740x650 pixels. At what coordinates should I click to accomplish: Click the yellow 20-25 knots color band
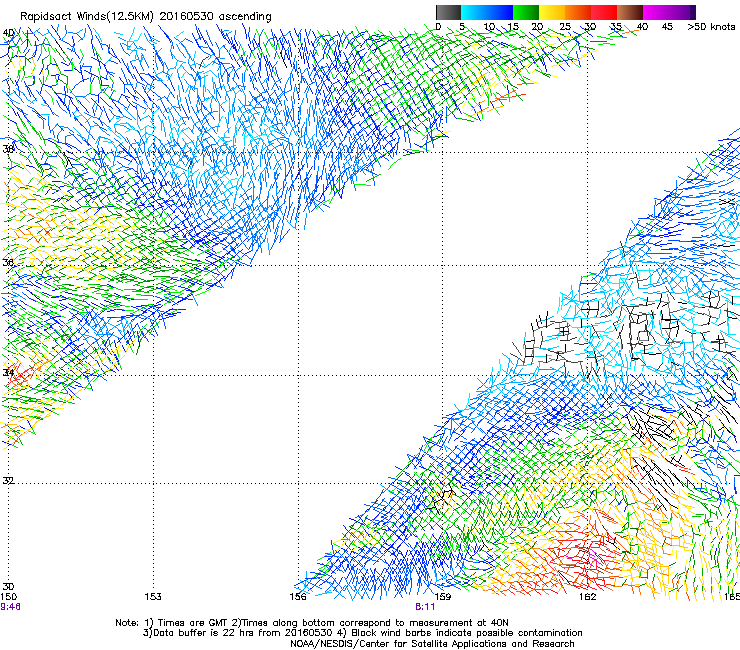click(x=552, y=12)
